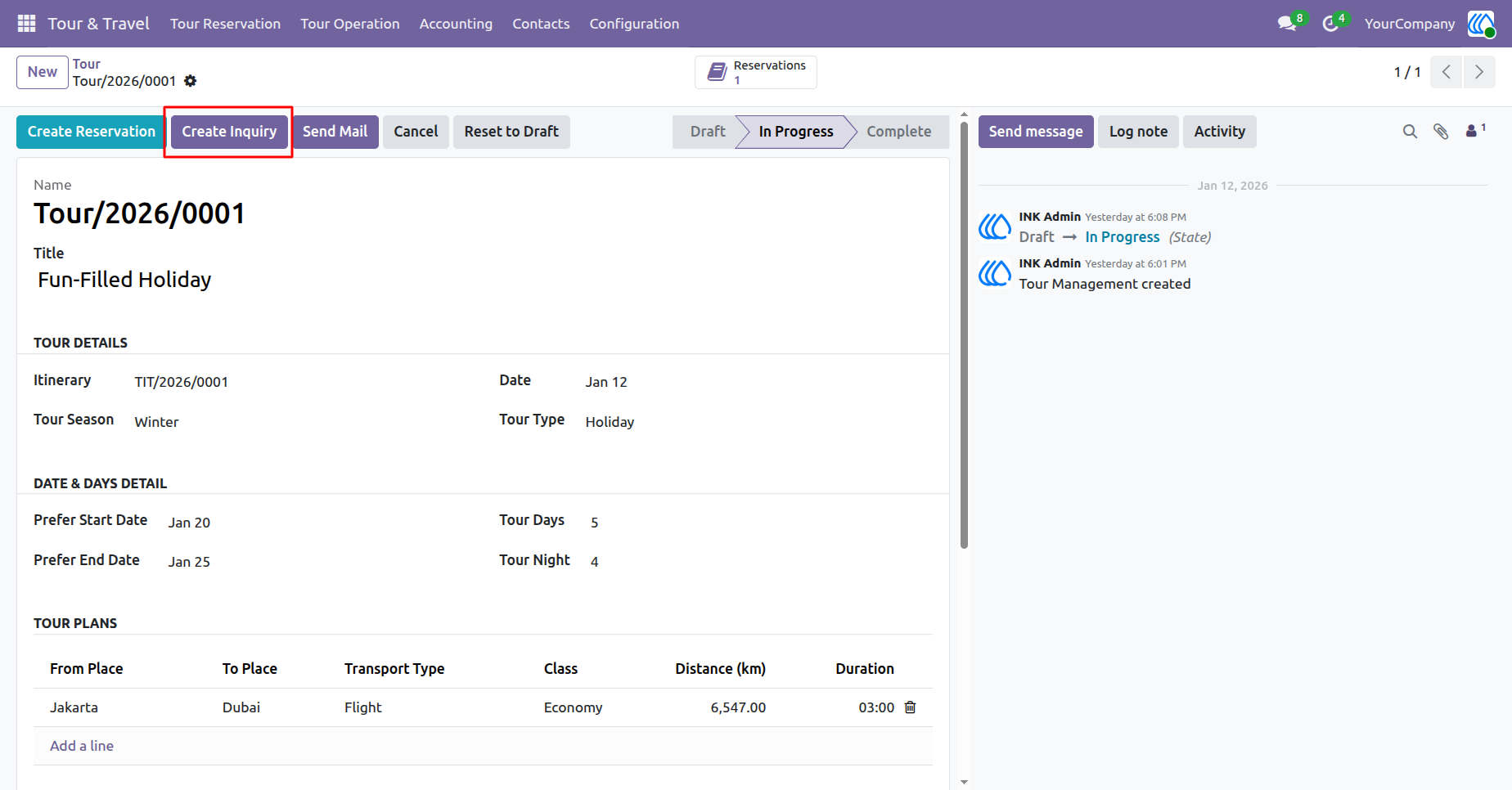Image resolution: width=1512 pixels, height=790 pixels.
Task: Open the Tour Operation menu
Action: click(350, 24)
